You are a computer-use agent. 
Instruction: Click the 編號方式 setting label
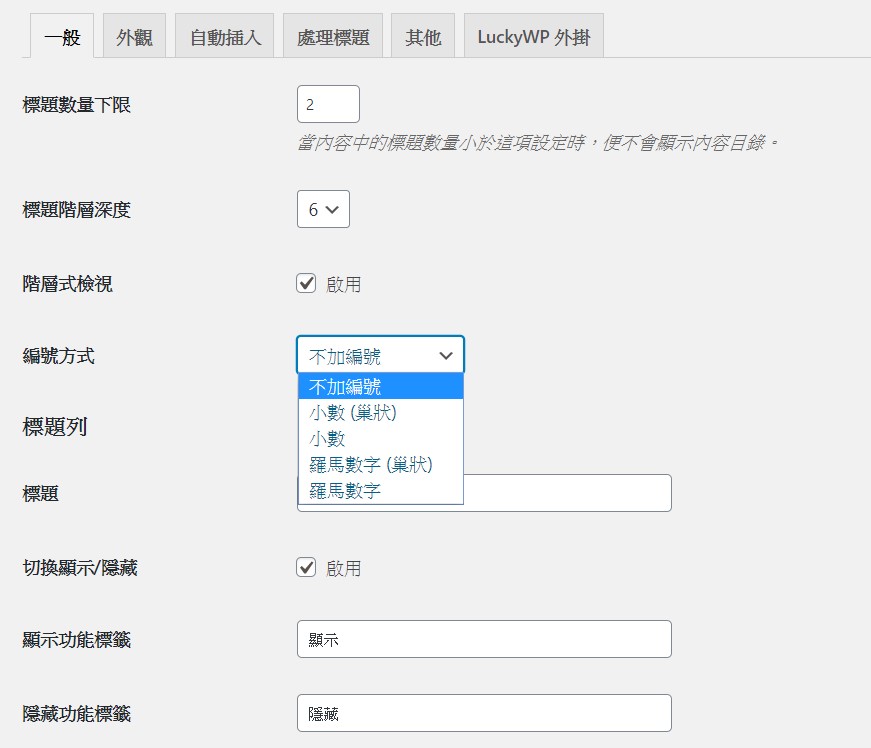click(x=59, y=356)
